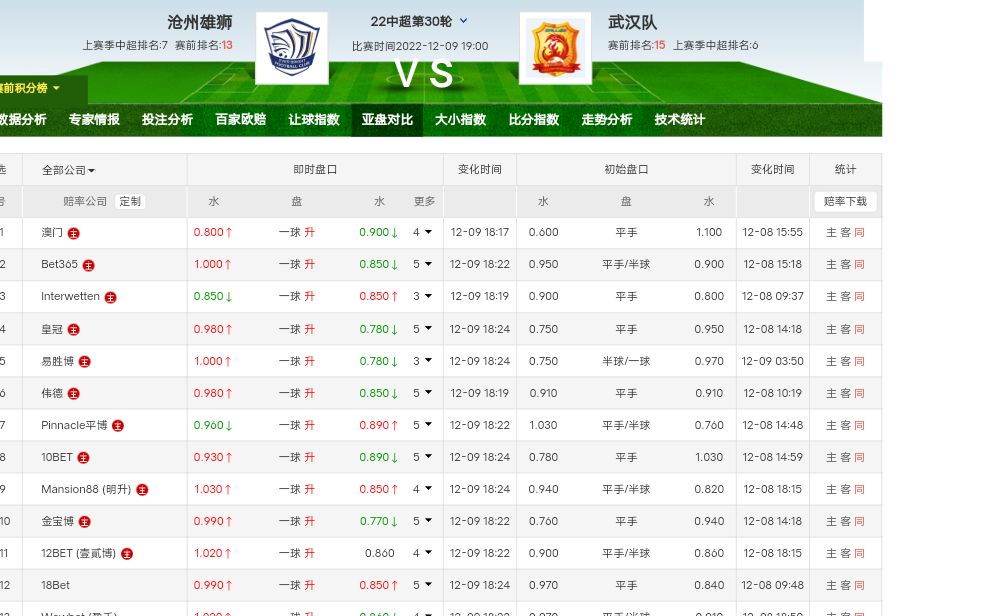Expand the 22中超第30轮 round dropdown
998x616 pixels.
pos(463,21)
